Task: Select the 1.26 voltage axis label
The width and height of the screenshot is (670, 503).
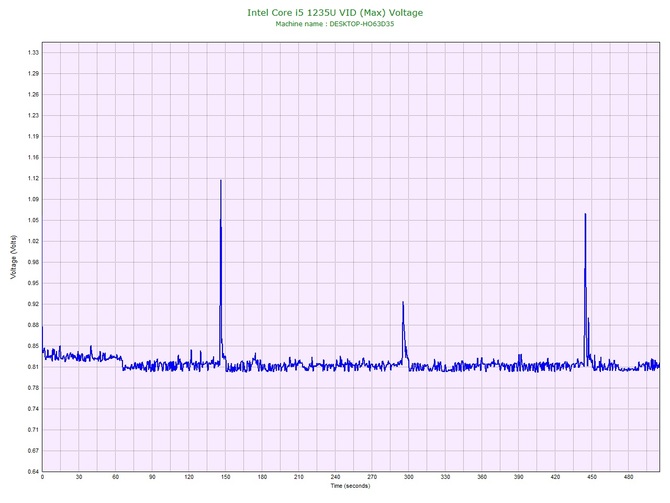Action: 33,94
